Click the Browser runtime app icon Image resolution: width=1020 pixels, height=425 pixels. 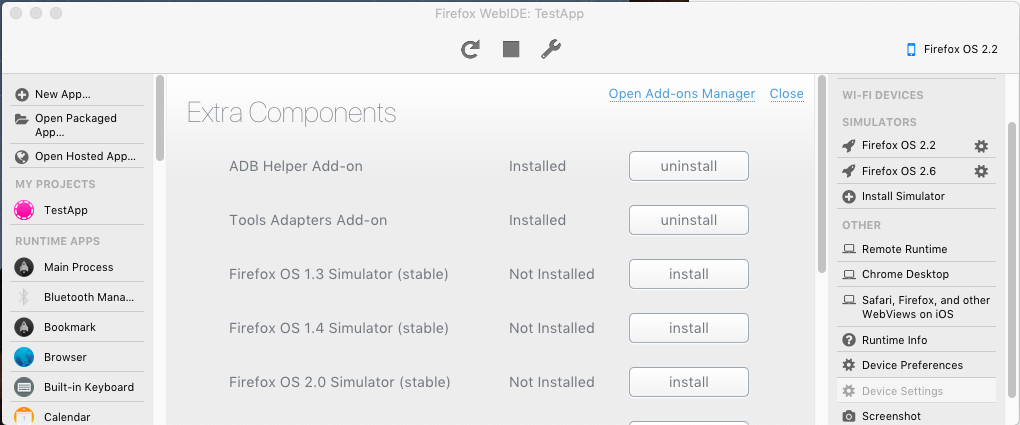(x=25, y=357)
